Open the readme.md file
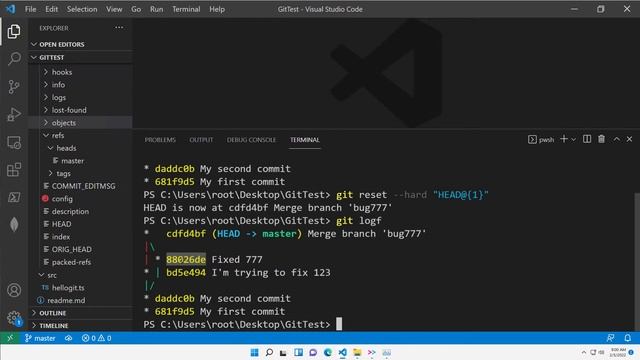The width and height of the screenshot is (640, 360). click(80, 300)
